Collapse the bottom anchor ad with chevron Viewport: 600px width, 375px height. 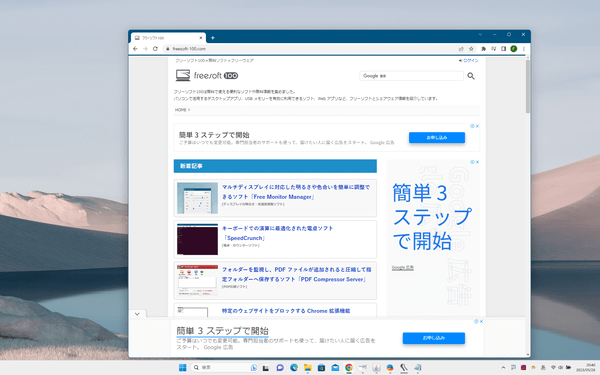(137, 313)
